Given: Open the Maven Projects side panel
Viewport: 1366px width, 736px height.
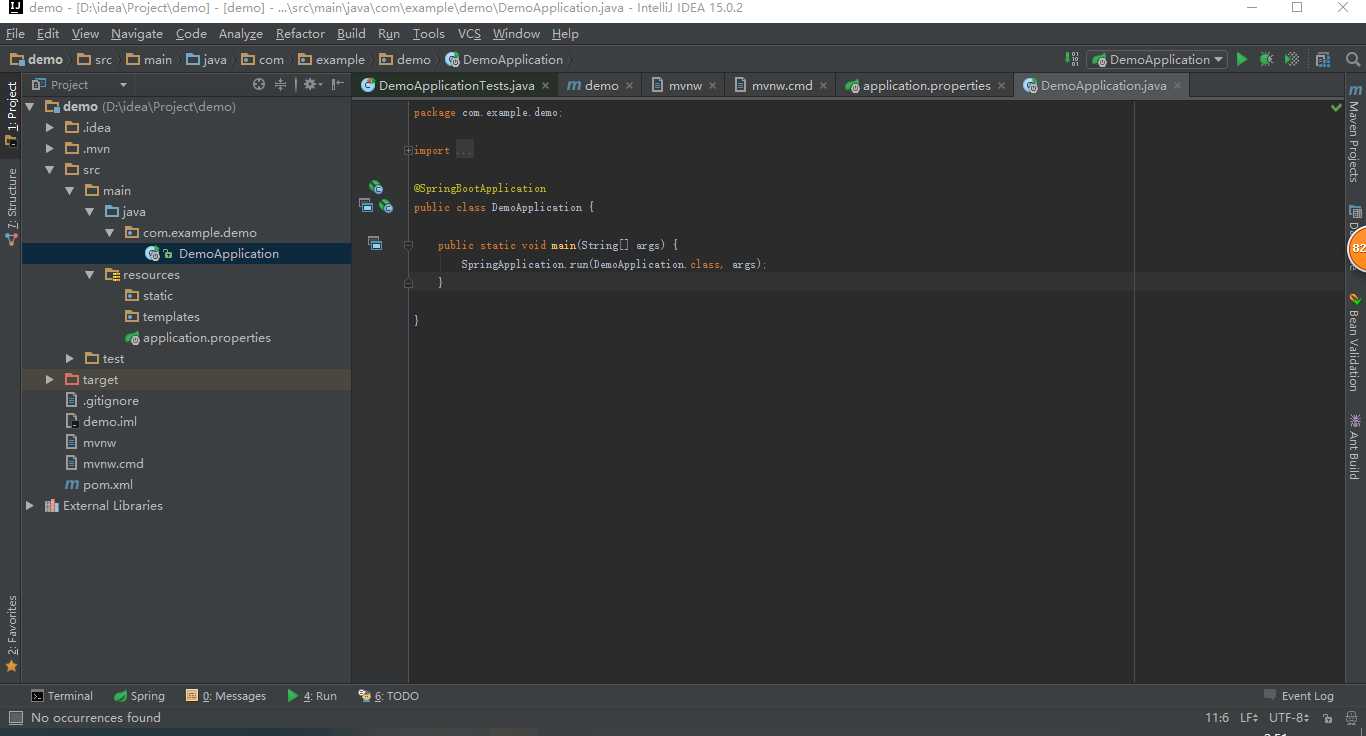Looking at the screenshot, I should point(1355,133).
